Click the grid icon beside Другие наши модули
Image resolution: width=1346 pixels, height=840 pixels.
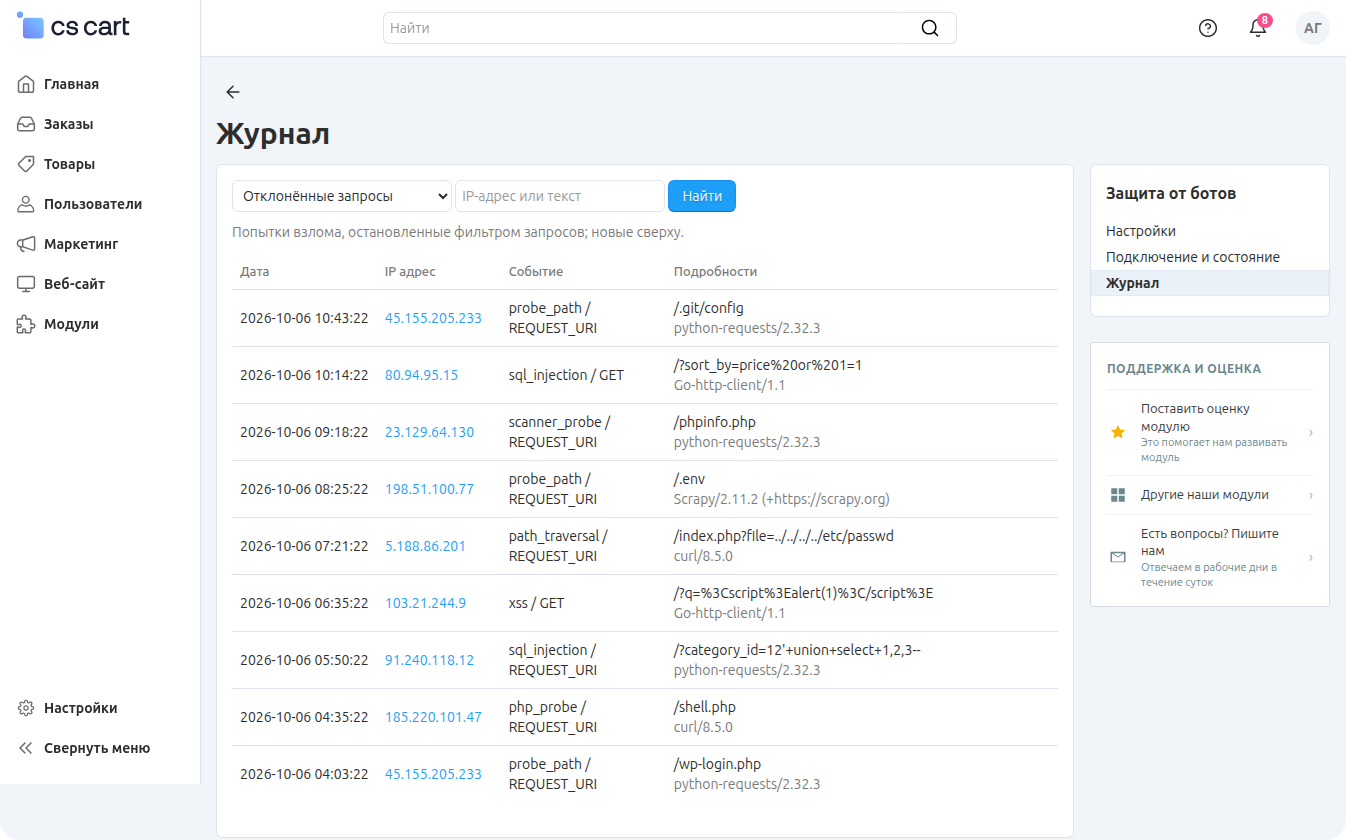pyautogui.click(x=1118, y=495)
